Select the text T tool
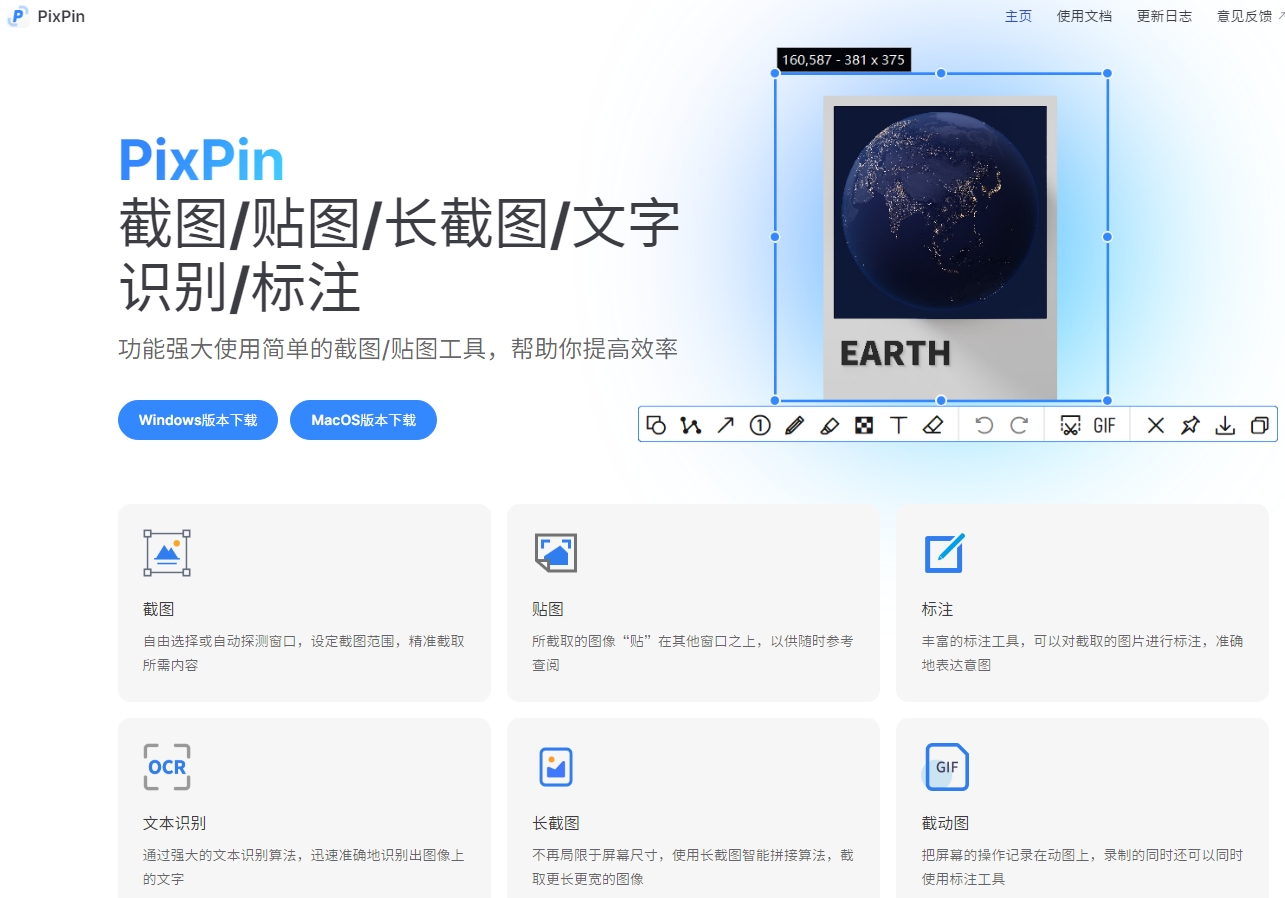1285x898 pixels. 898,425
